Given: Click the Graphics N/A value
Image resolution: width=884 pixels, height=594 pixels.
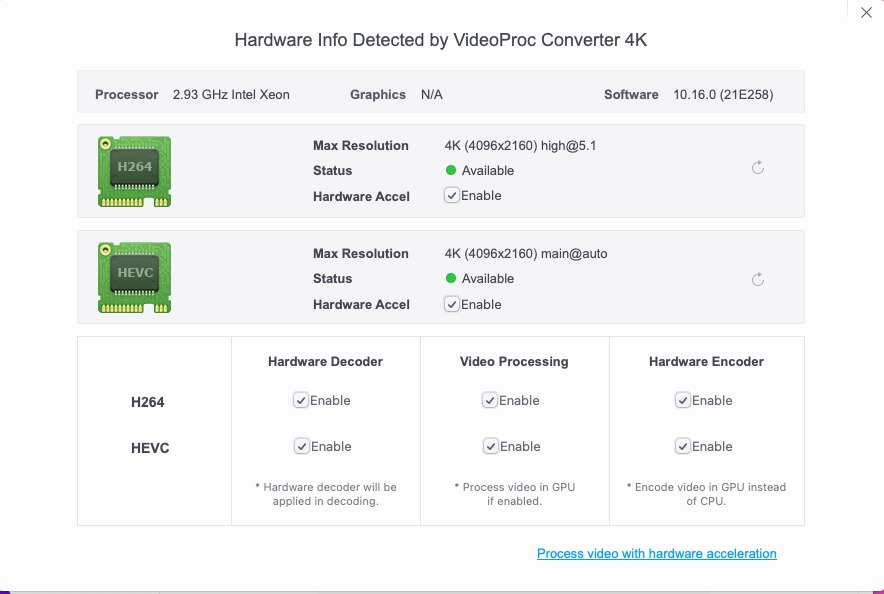Looking at the screenshot, I should (432, 95).
